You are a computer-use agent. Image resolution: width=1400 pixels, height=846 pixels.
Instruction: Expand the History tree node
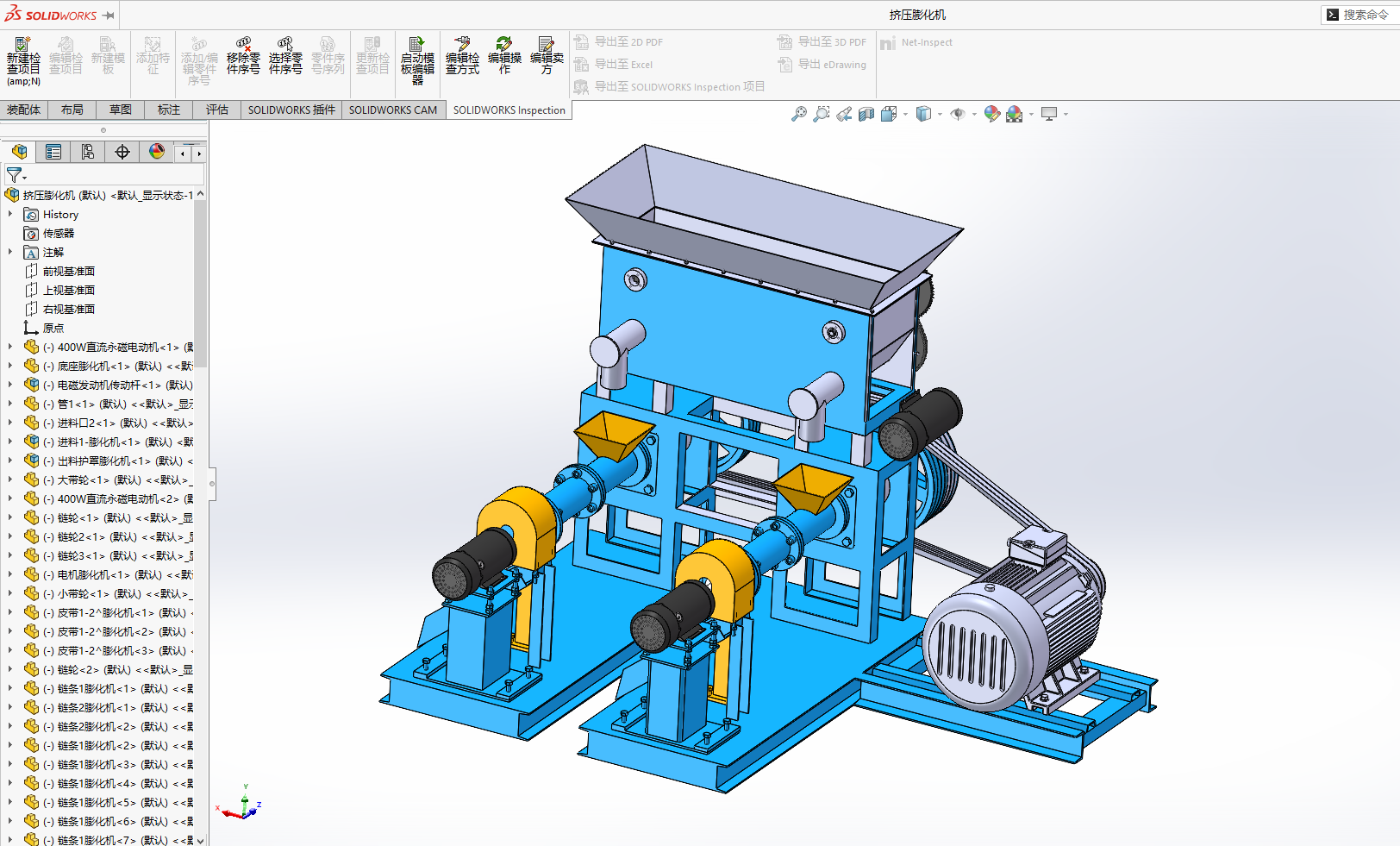click(x=10, y=214)
